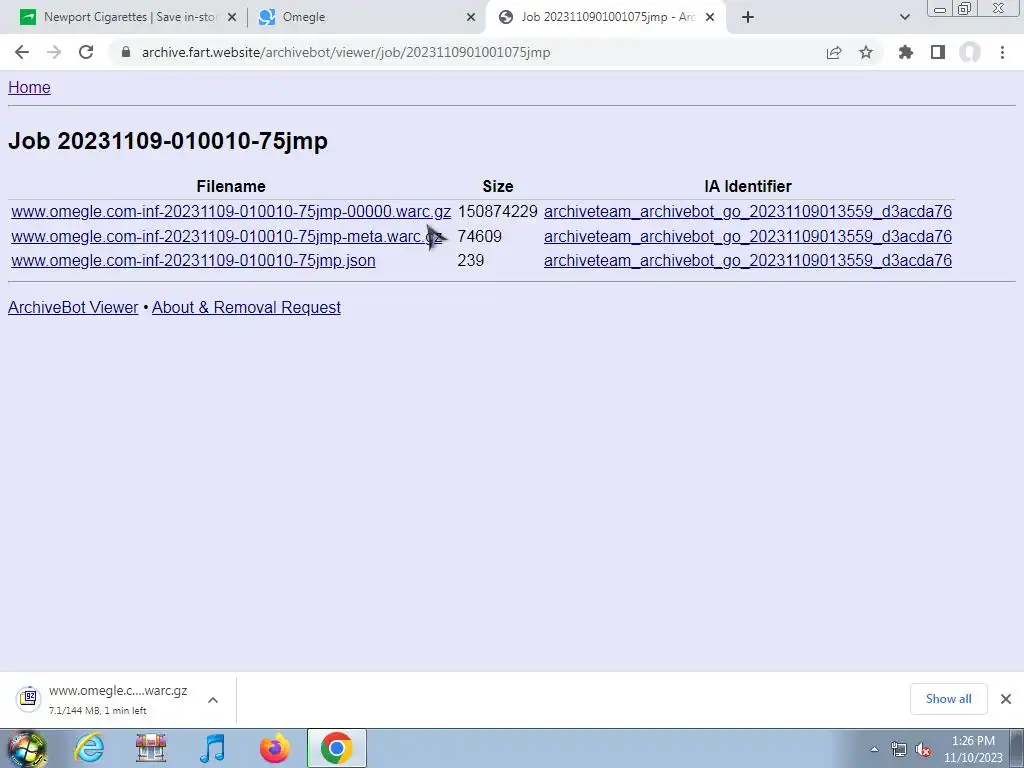
Task: Reload the current page
Action: (x=86, y=52)
